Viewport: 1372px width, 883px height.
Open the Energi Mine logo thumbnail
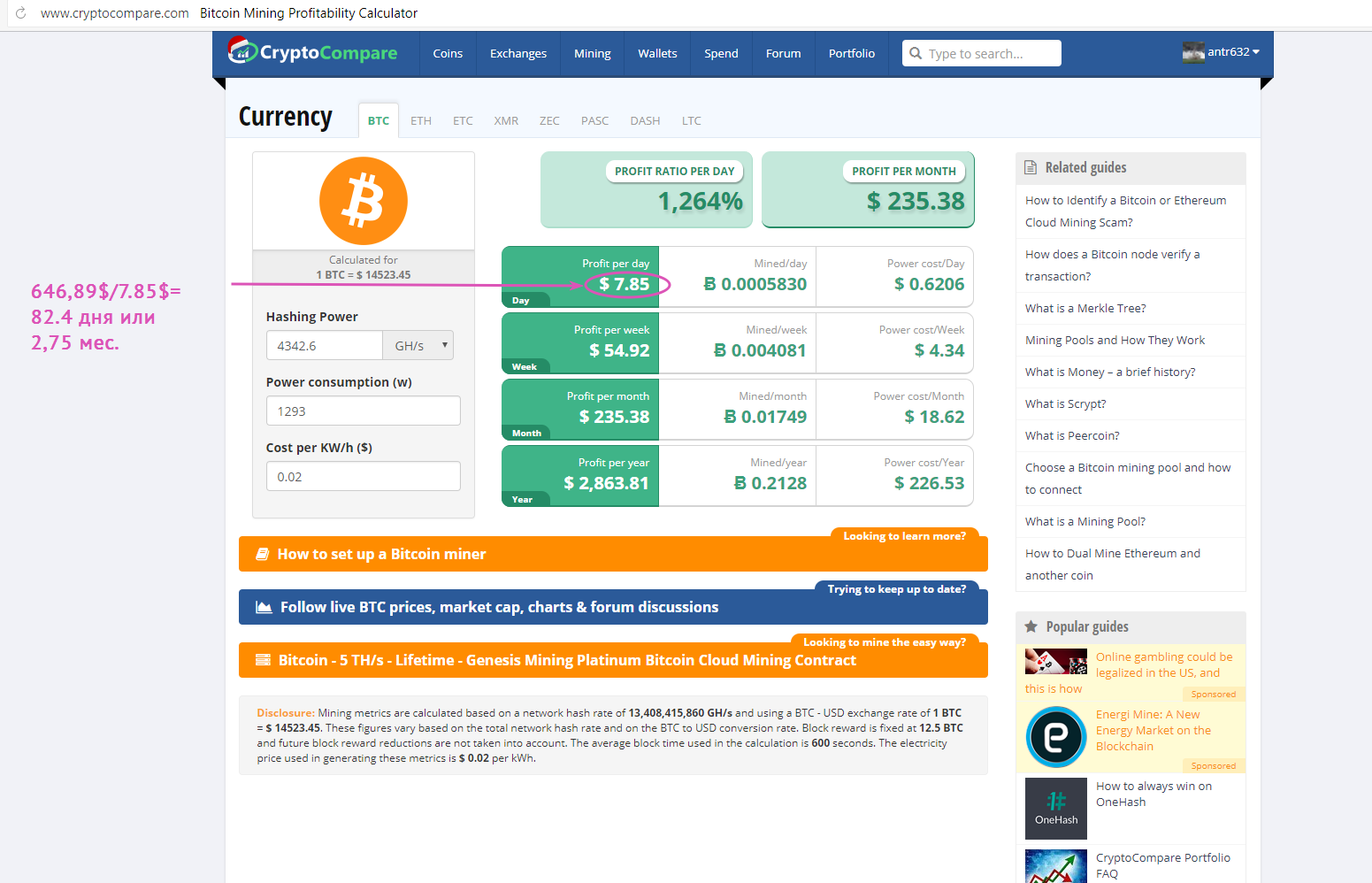(1056, 737)
